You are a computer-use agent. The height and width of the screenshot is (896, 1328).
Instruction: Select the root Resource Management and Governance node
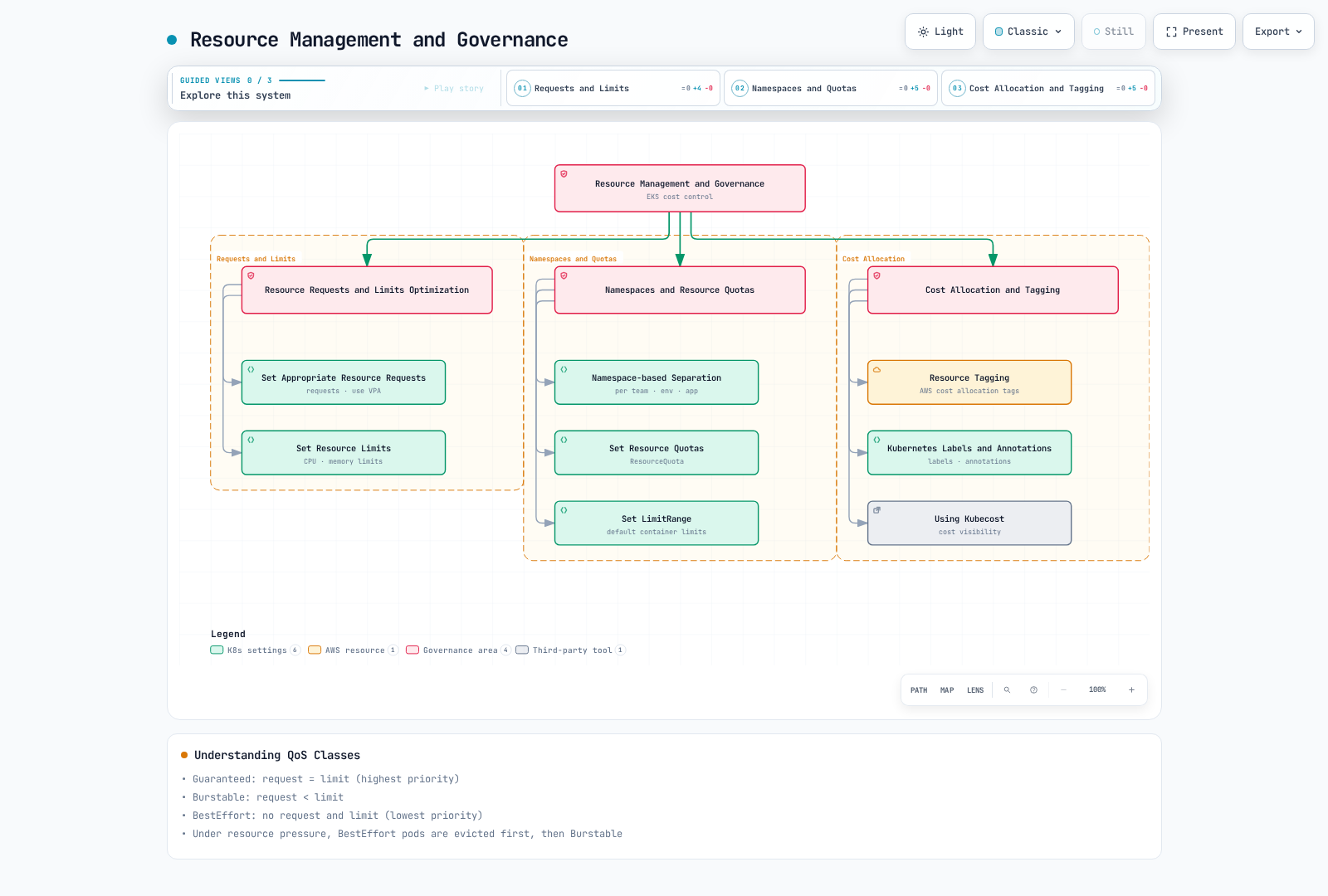tap(680, 188)
